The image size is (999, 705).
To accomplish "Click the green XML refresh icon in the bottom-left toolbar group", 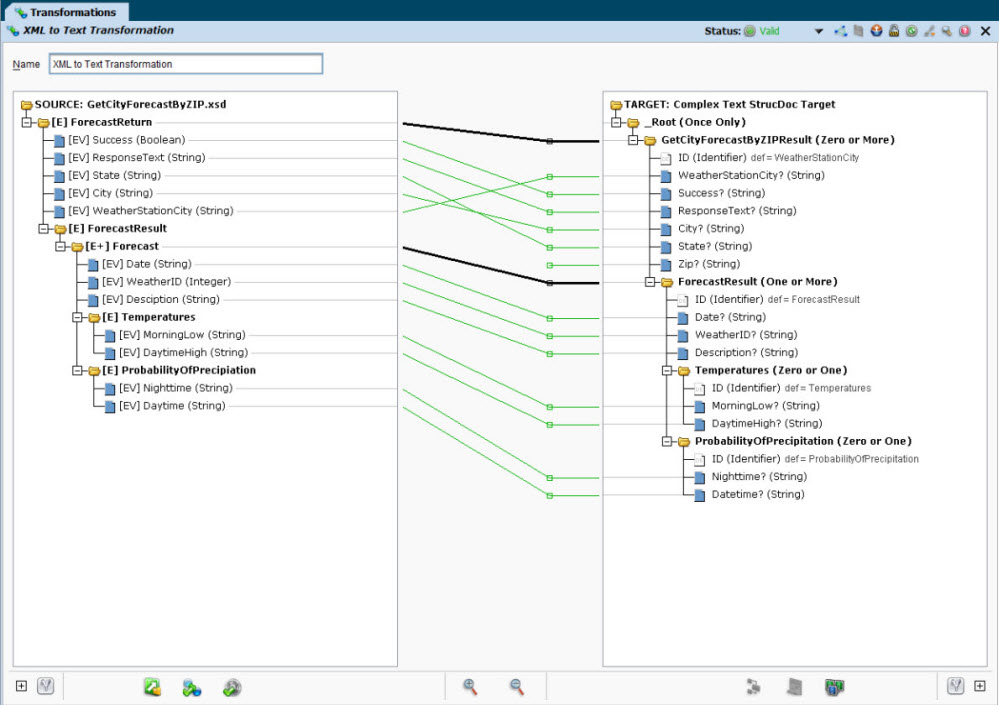I will (152, 688).
